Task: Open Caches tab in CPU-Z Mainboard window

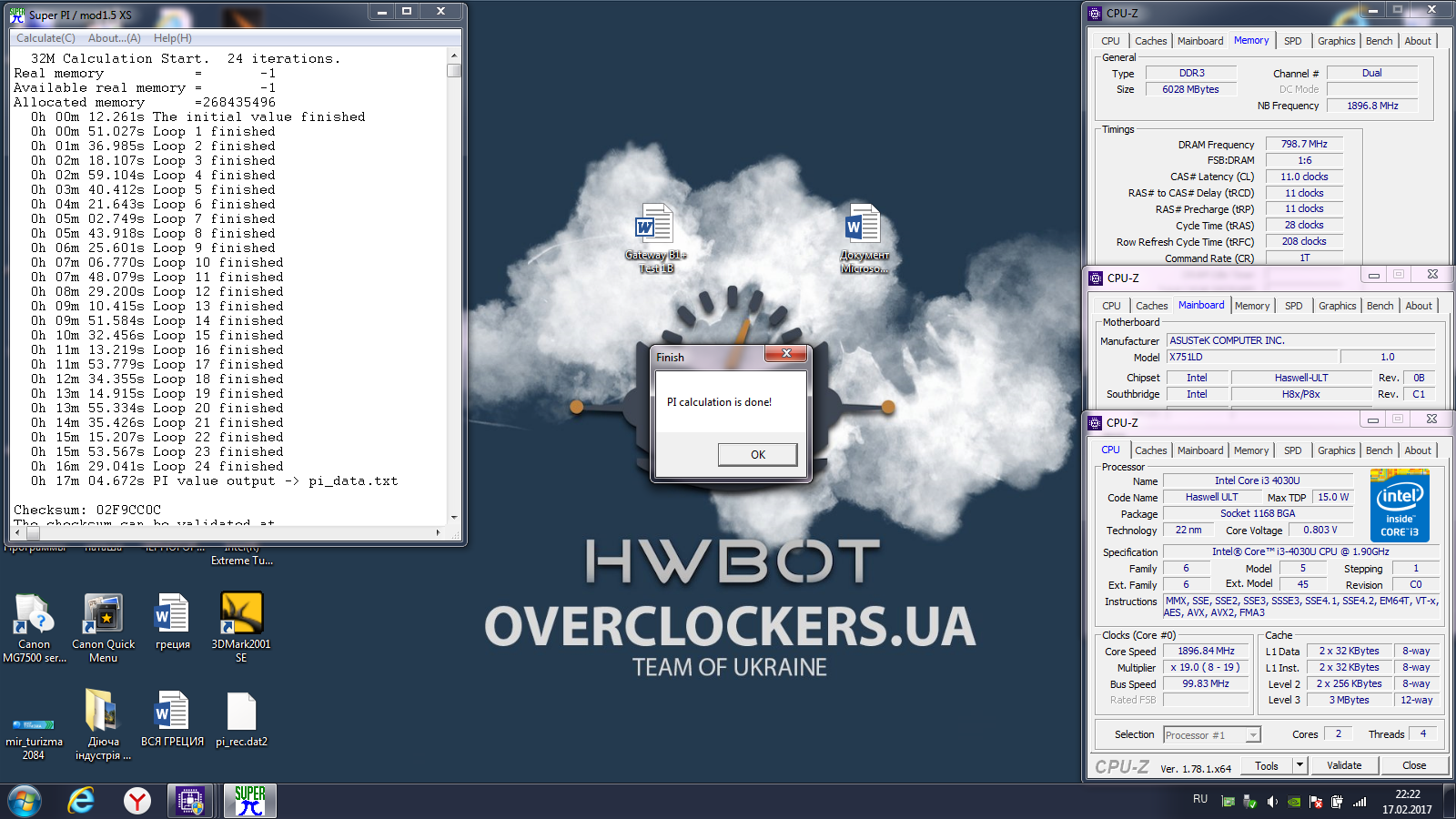Action: (x=1152, y=306)
